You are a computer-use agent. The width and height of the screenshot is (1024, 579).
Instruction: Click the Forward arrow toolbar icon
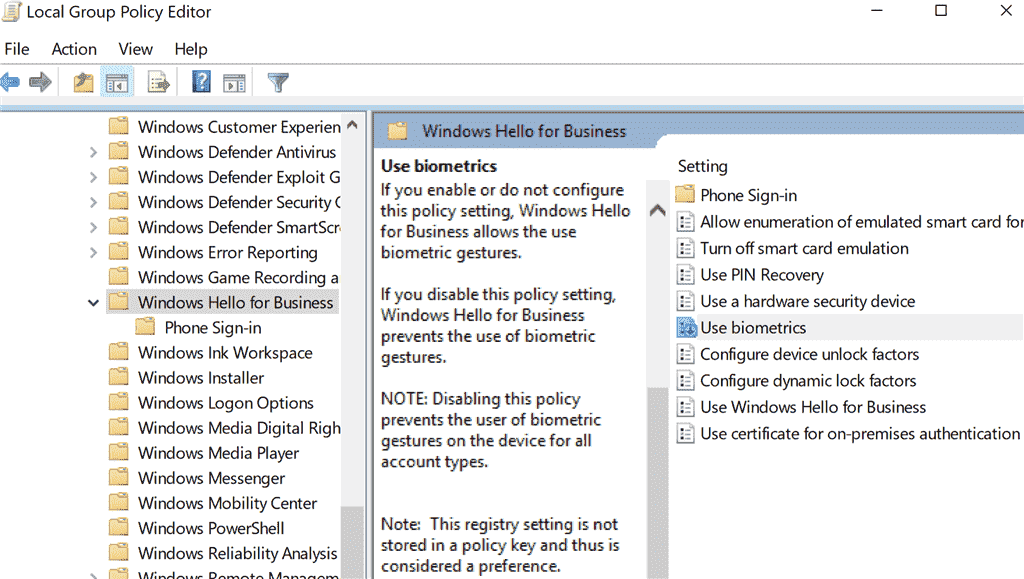coord(40,82)
